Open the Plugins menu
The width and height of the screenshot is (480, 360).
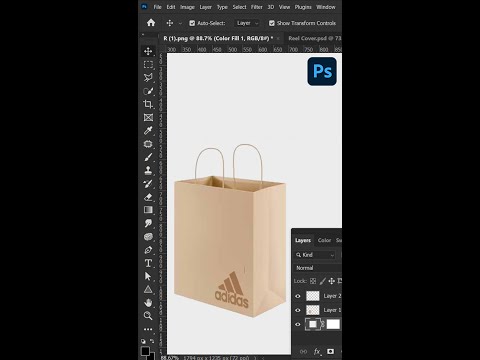click(303, 7)
